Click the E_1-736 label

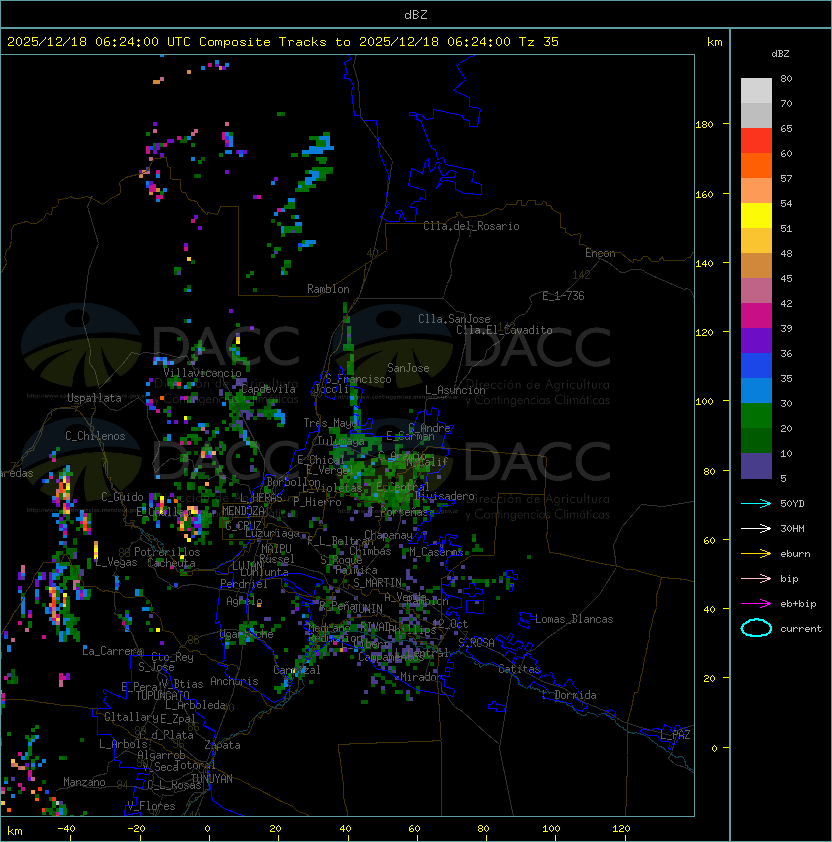point(563,296)
